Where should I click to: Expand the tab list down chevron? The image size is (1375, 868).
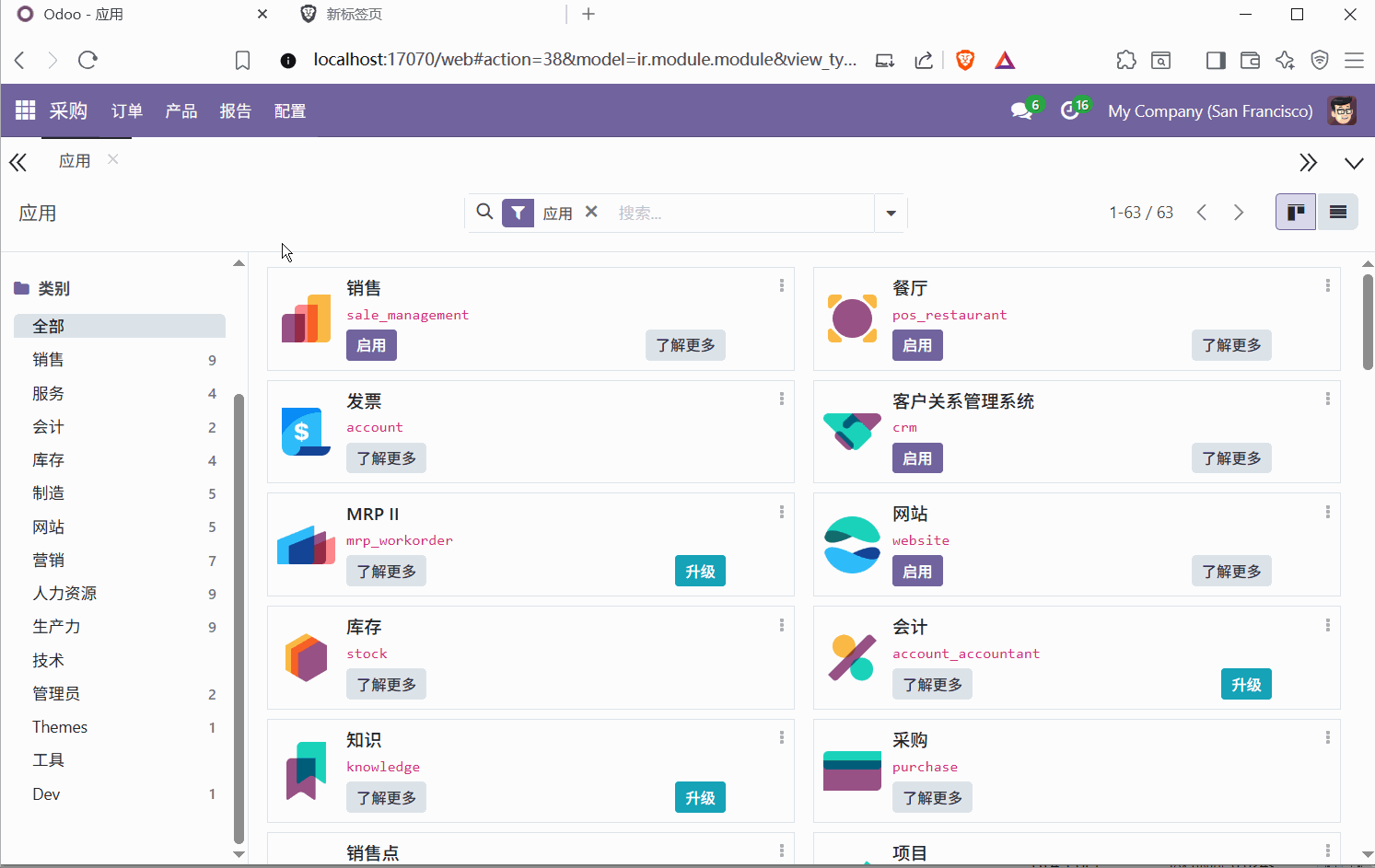pos(1354,163)
